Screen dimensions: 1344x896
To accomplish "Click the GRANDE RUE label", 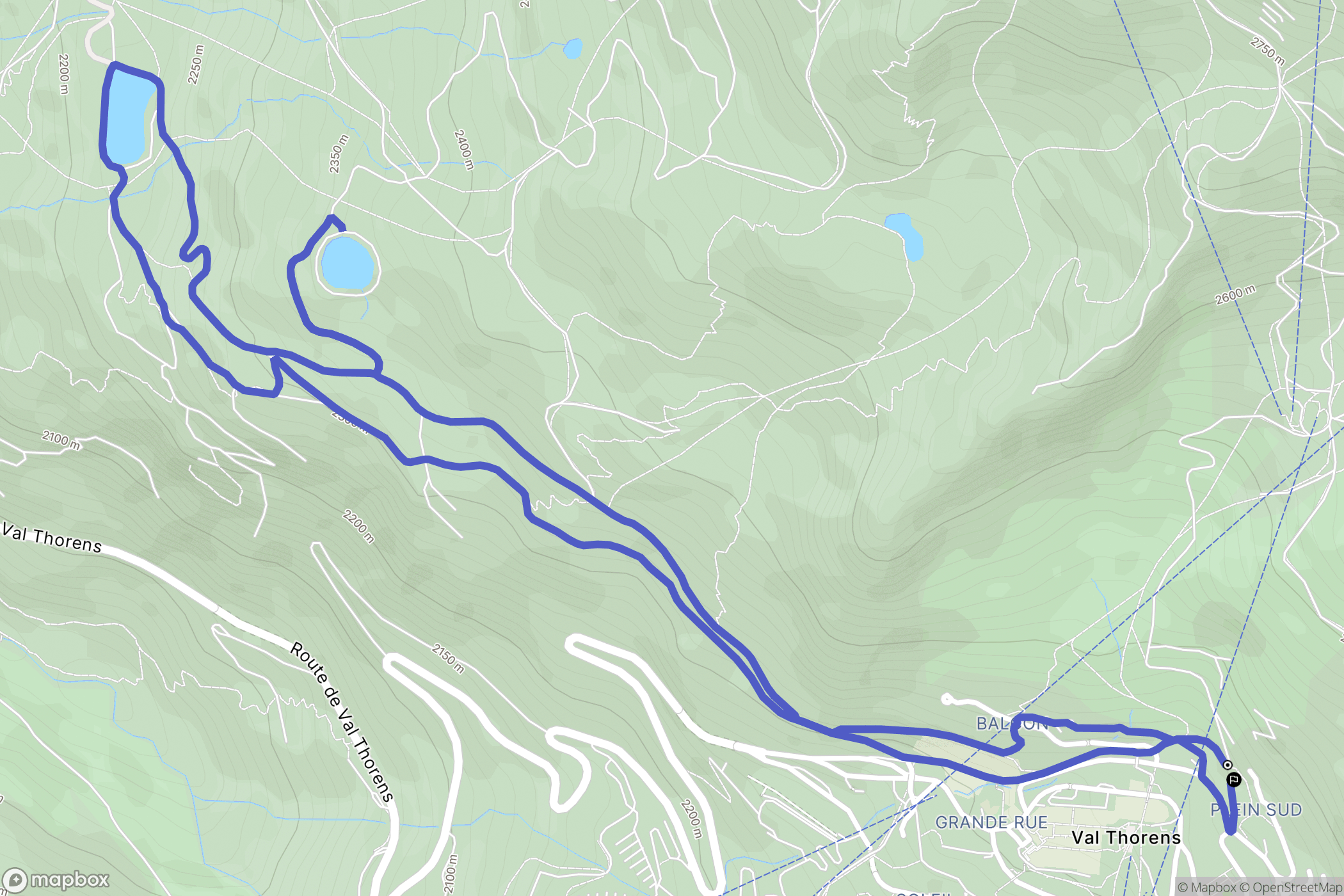I will 991,822.
